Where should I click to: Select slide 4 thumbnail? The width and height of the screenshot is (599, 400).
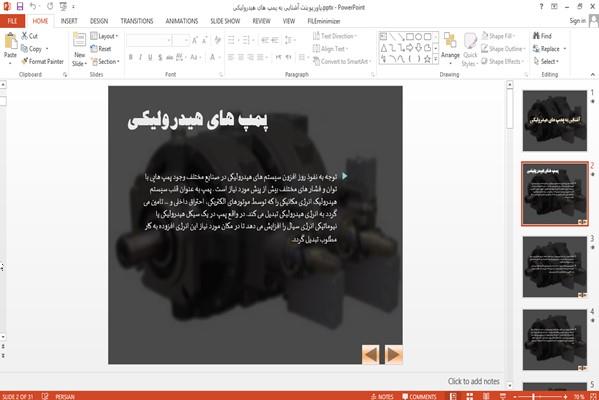pos(555,340)
